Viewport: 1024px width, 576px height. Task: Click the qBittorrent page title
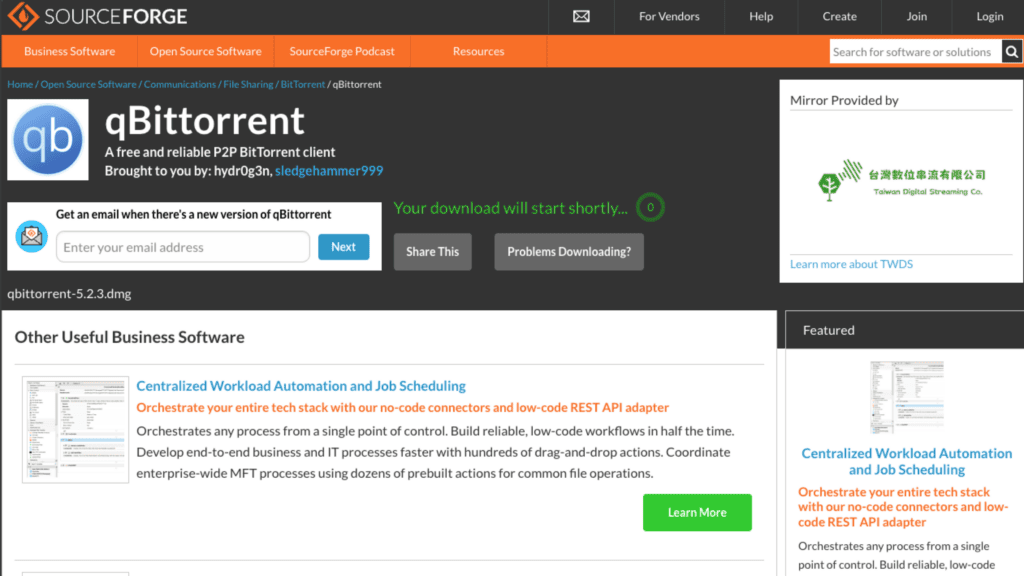pos(204,121)
